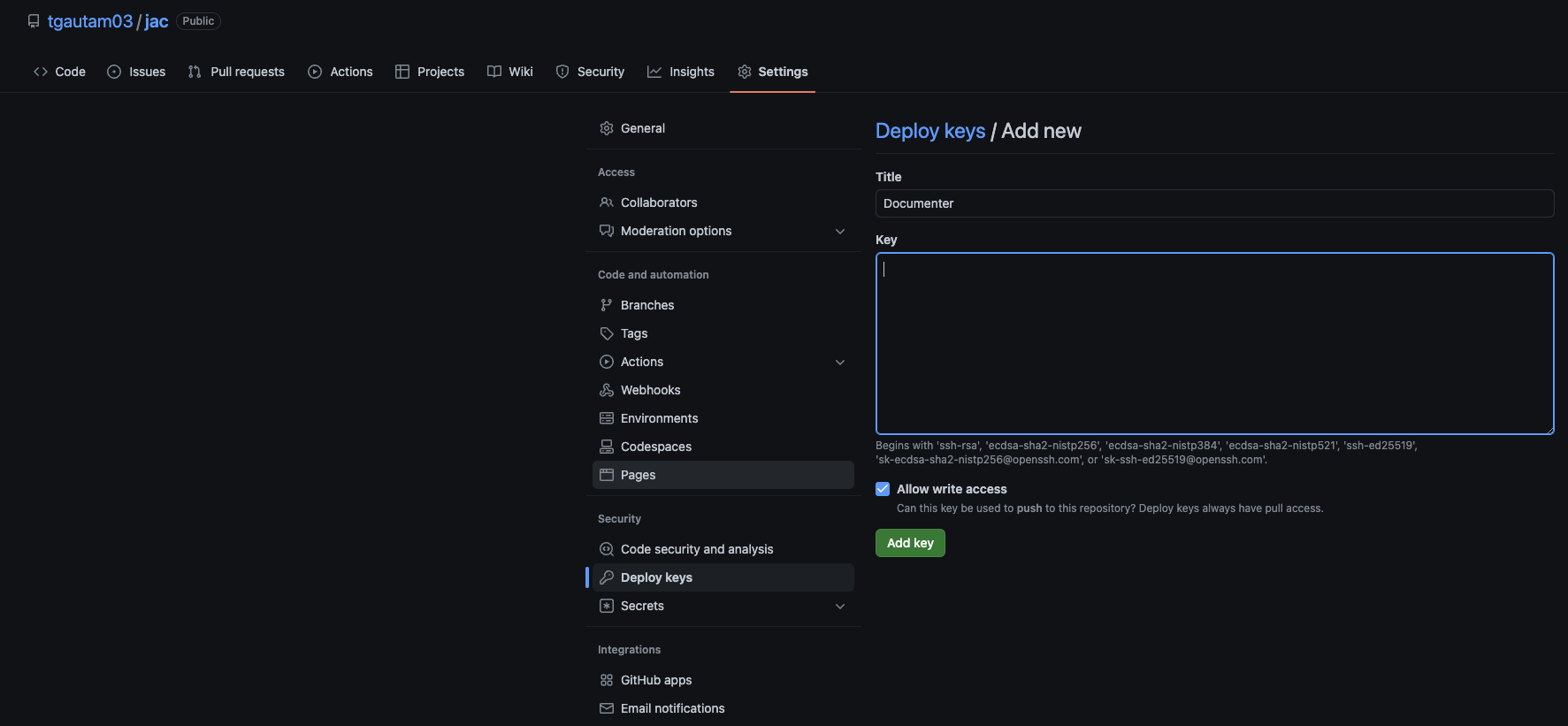
Task: Click the Codespaces icon in sidebar
Action: pos(607,447)
